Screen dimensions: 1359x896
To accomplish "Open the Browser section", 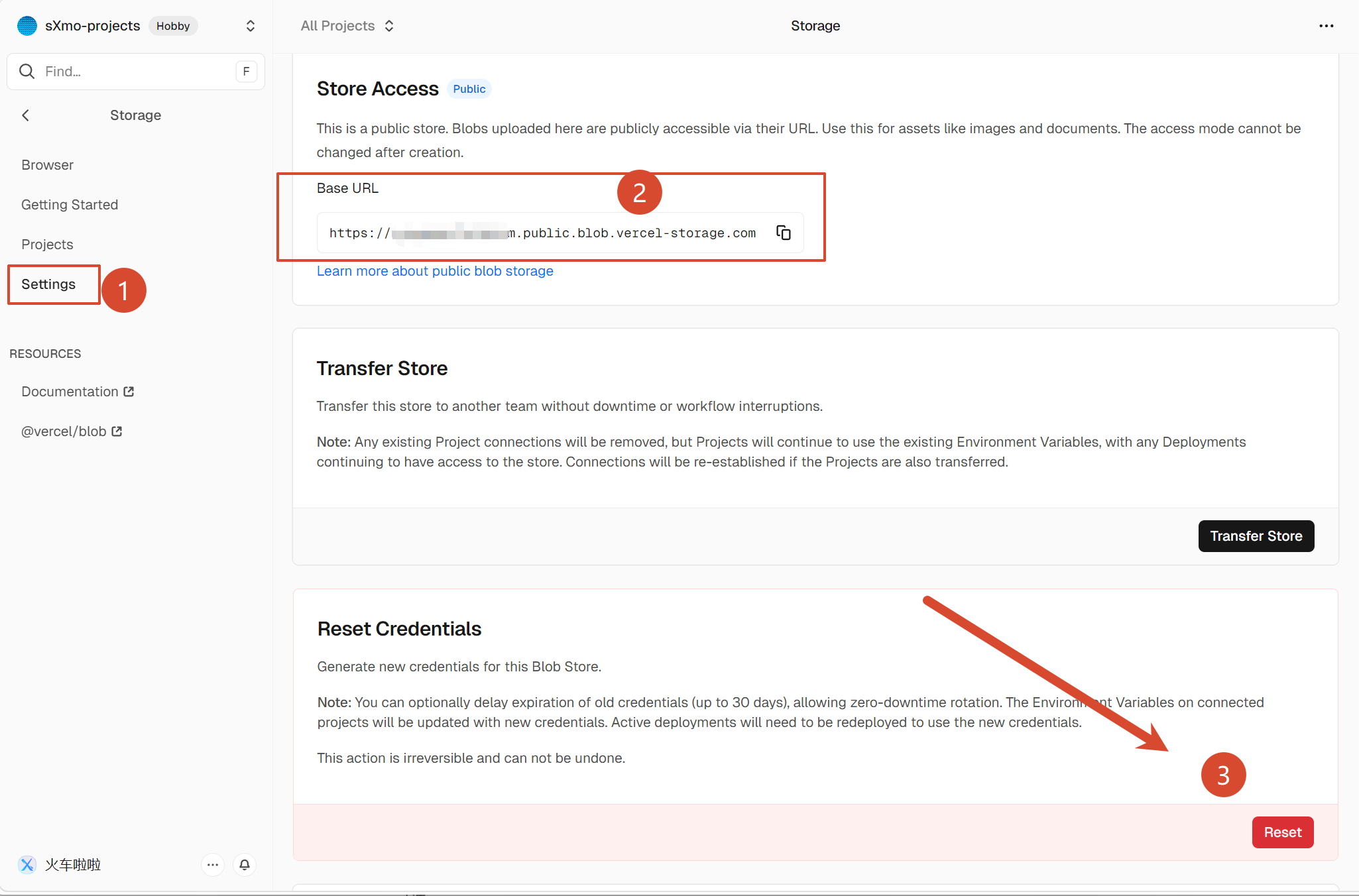I will (x=47, y=165).
